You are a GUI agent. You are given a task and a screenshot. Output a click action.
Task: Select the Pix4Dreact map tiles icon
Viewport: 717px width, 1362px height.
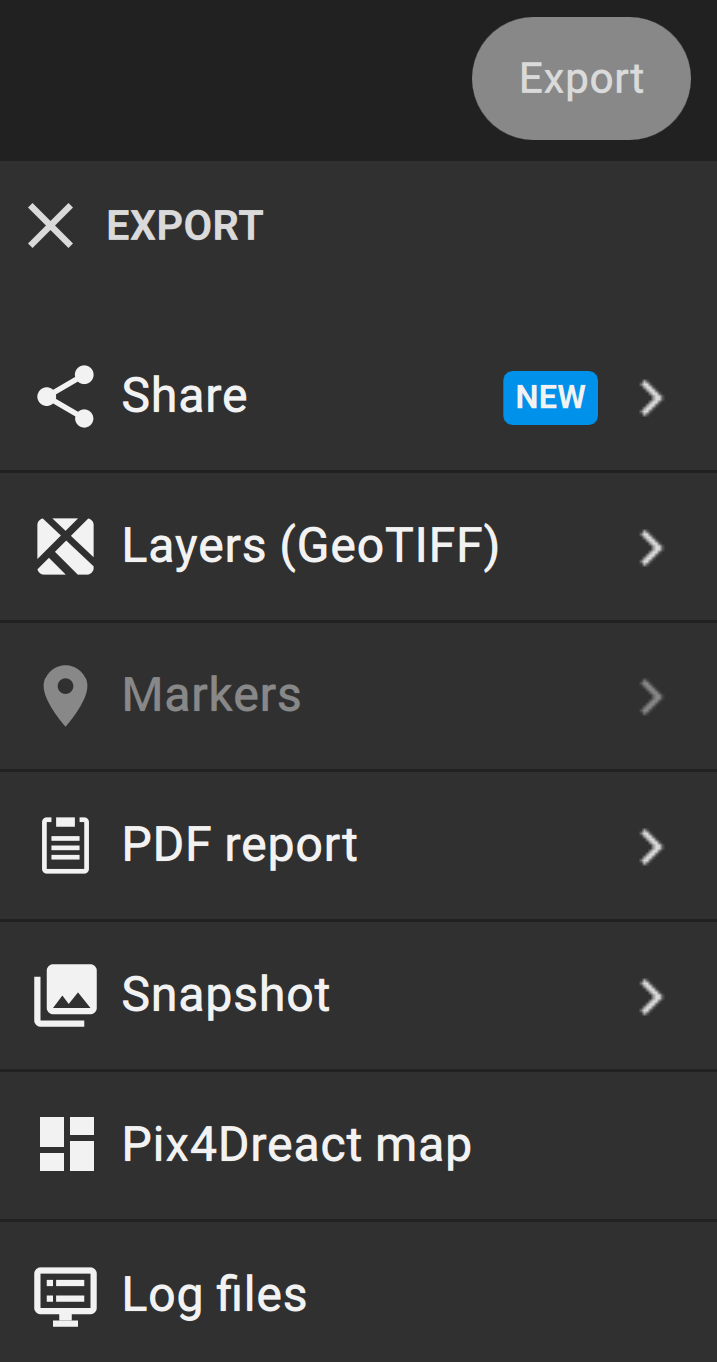[x=64, y=1144]
